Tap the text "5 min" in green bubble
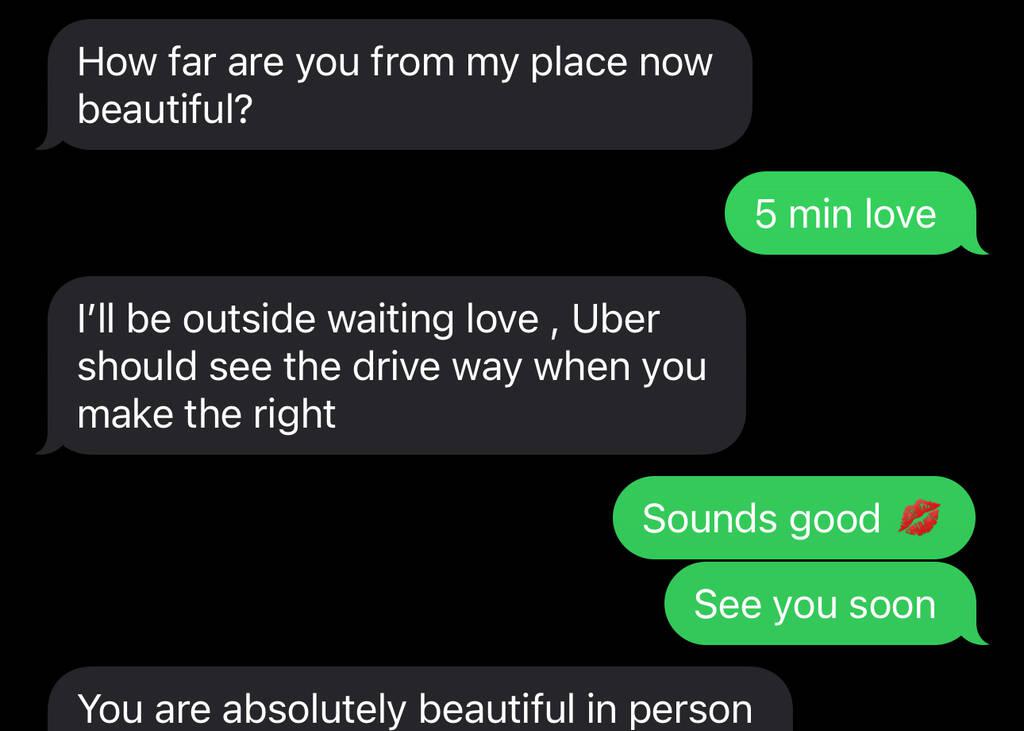Image resolution: width=1024 pixels, height=731 pixels. pyautogui.click(x=803, y=214)
